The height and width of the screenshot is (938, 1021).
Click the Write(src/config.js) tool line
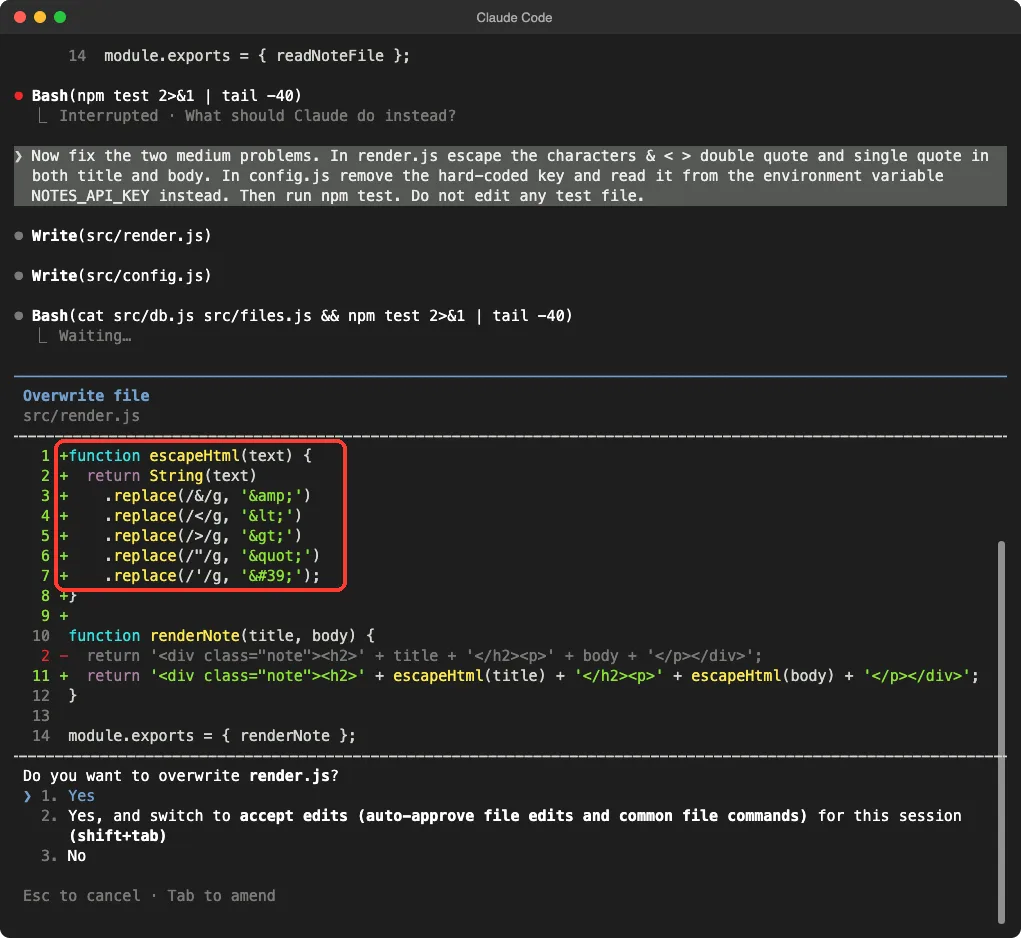coord(121,275)
